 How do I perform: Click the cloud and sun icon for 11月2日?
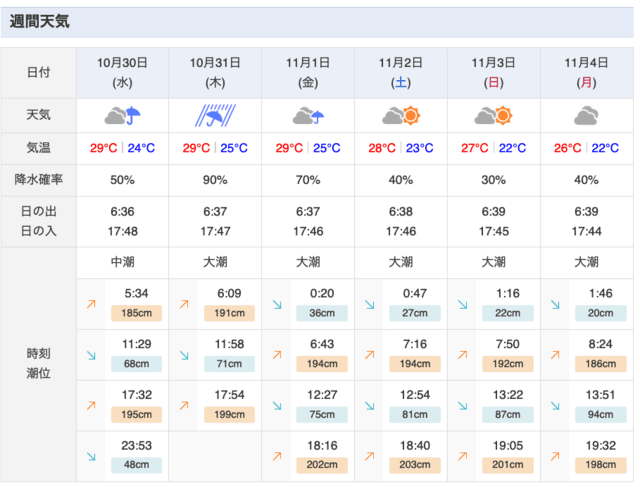click(x=401, y=116)
